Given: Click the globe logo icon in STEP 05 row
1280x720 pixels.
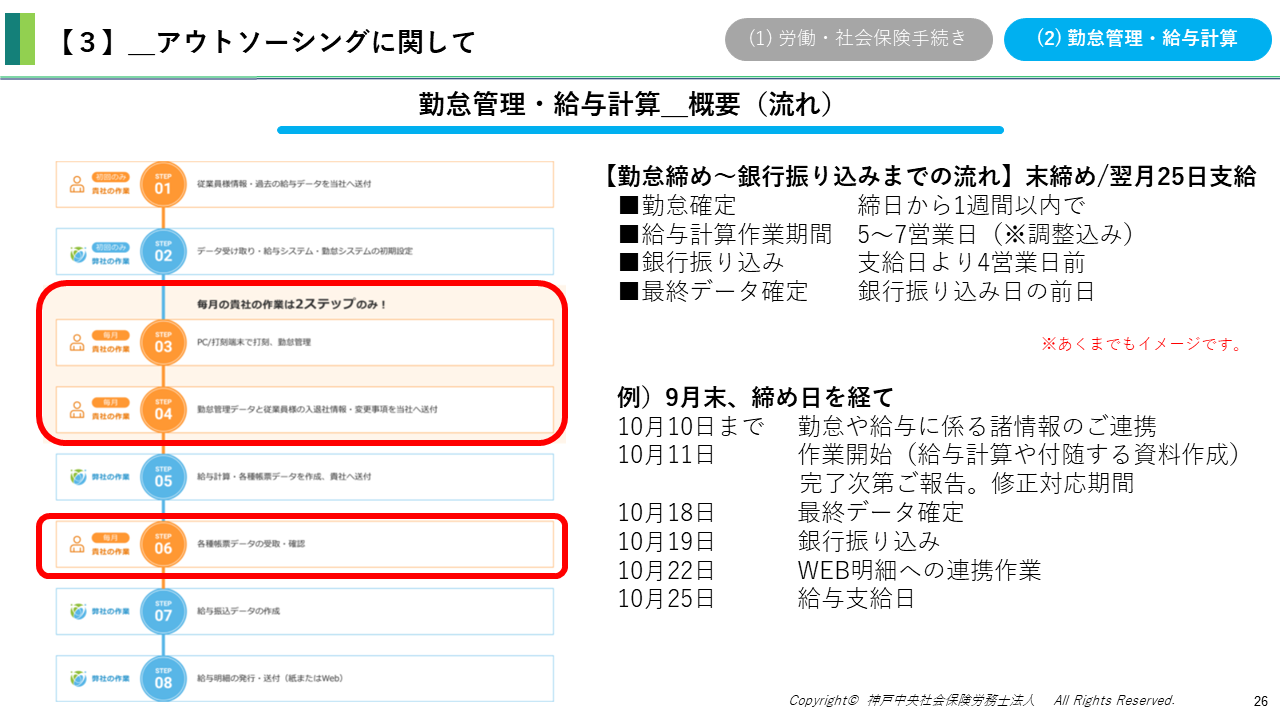Looking at the screenshot, I should [78, 477].
